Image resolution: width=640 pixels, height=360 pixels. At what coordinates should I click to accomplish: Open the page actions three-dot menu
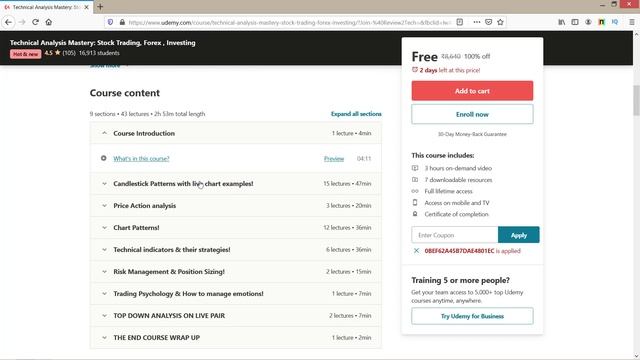click(x=477, y=22)
